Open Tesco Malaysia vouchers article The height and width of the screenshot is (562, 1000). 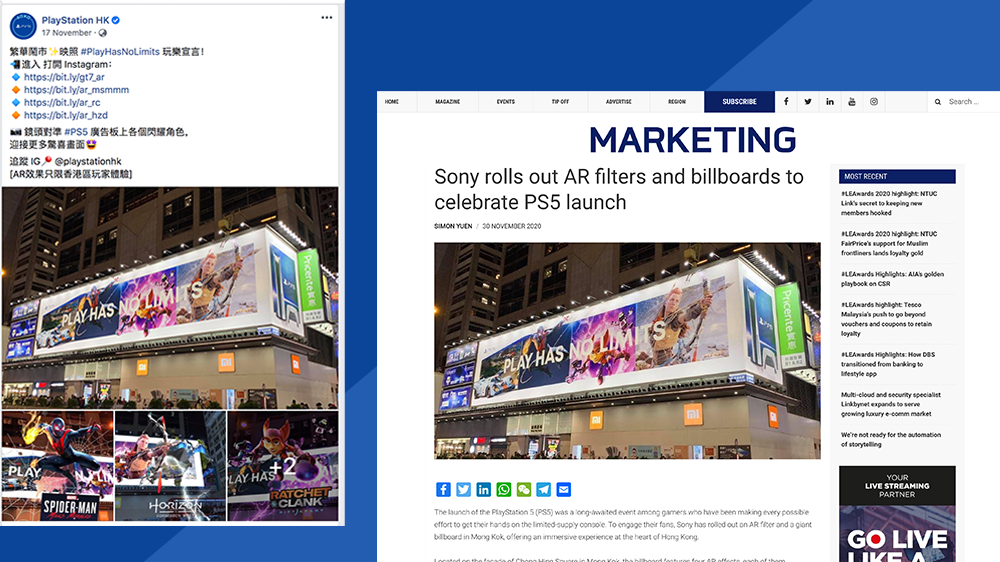[886, 319]
